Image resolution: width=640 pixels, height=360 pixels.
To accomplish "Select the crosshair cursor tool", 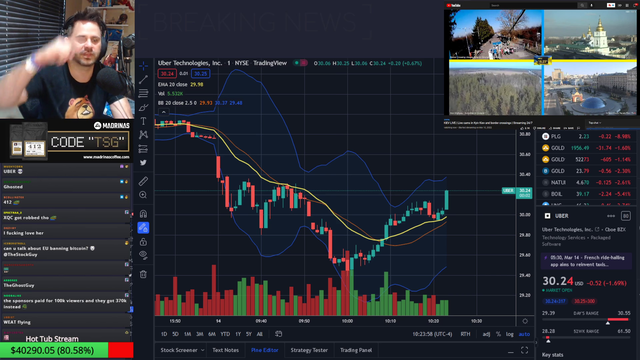I will click(x=143, y=66).
